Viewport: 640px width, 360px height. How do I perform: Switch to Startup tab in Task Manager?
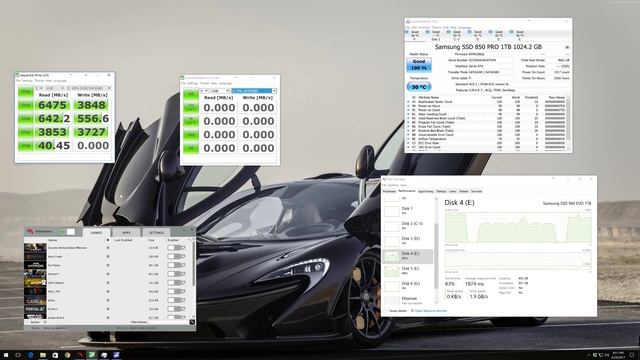441,191
